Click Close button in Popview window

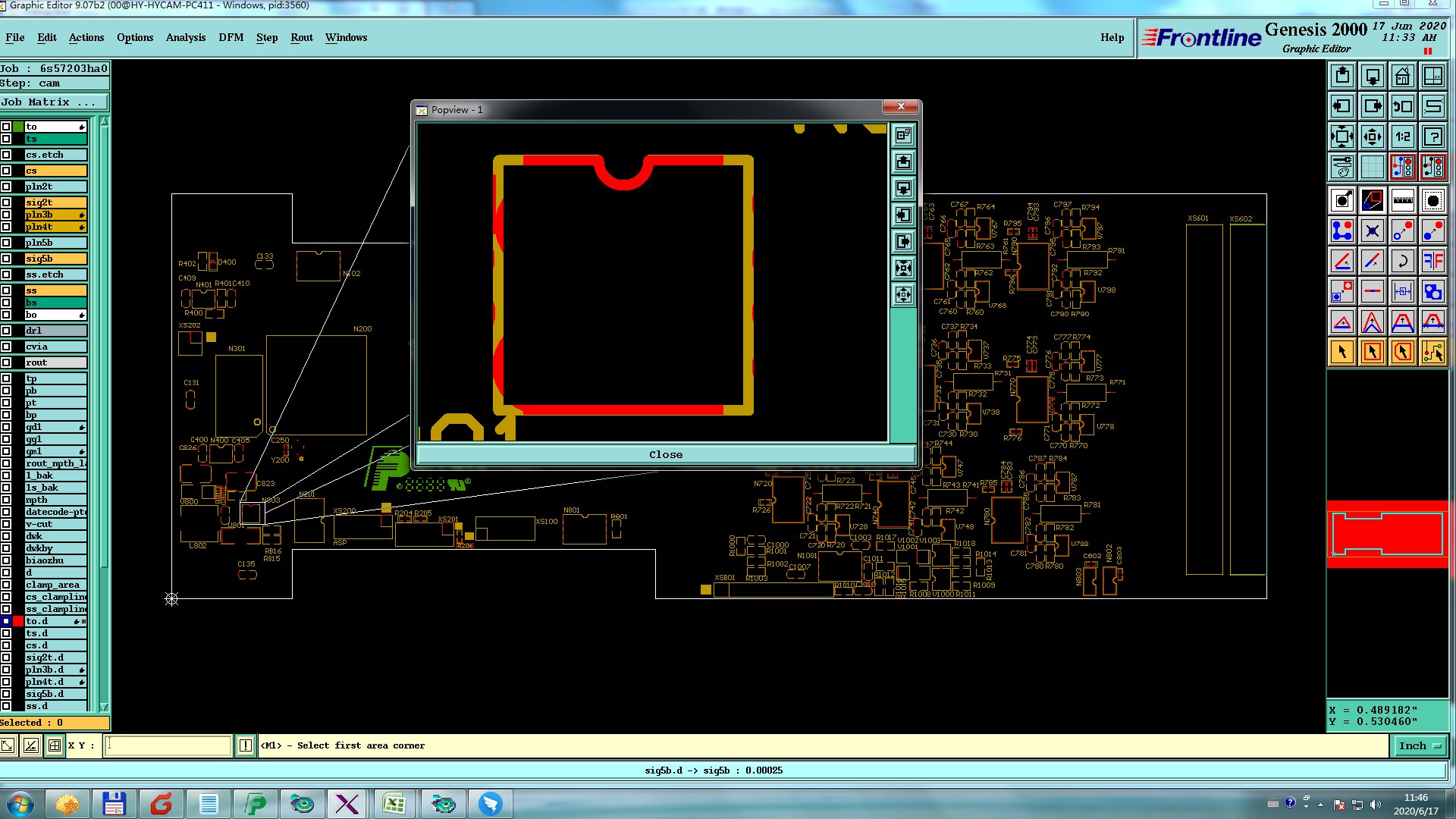(665, 454)
